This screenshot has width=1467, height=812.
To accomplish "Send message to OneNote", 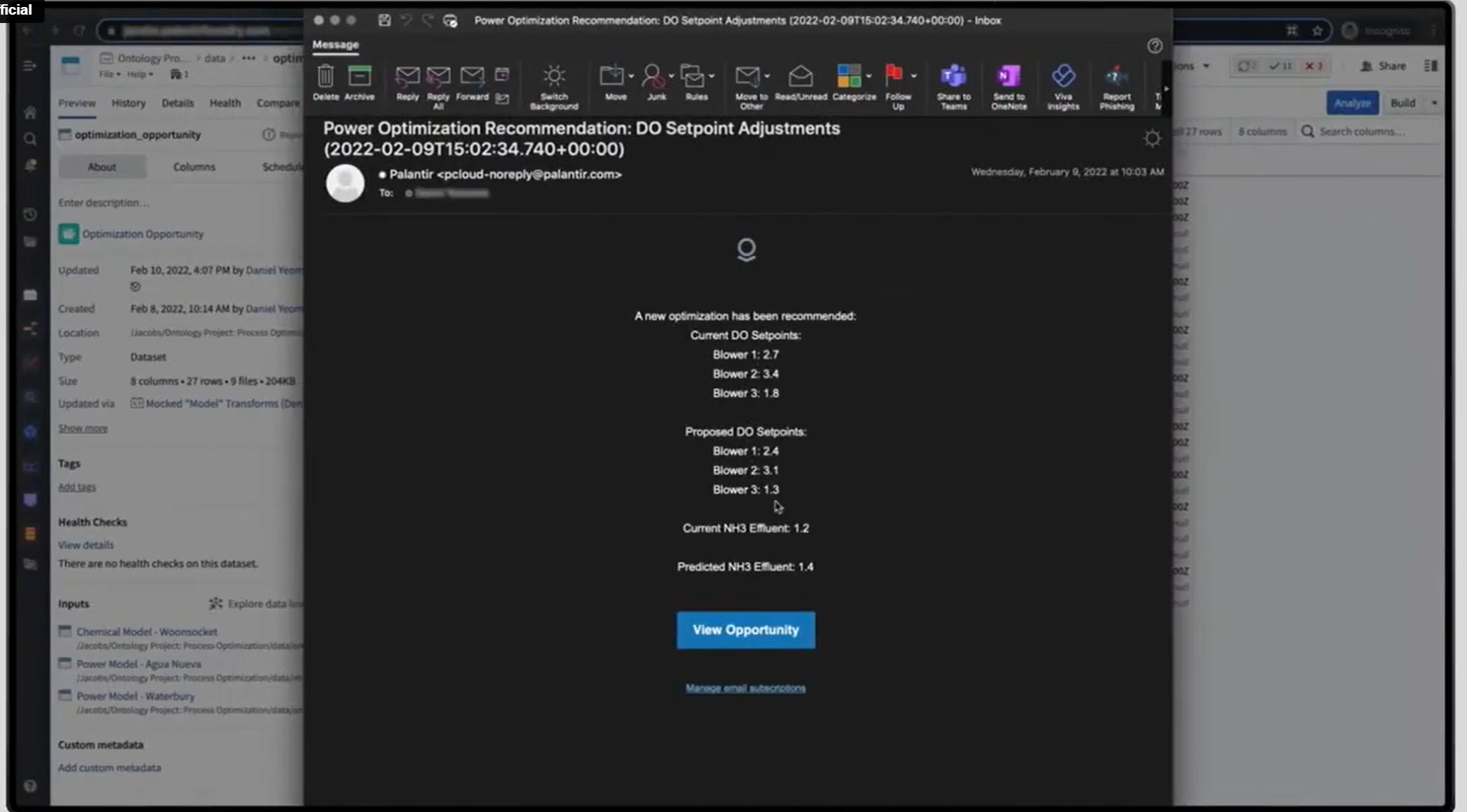I will pyautogui.click(x=1008, y=87).
